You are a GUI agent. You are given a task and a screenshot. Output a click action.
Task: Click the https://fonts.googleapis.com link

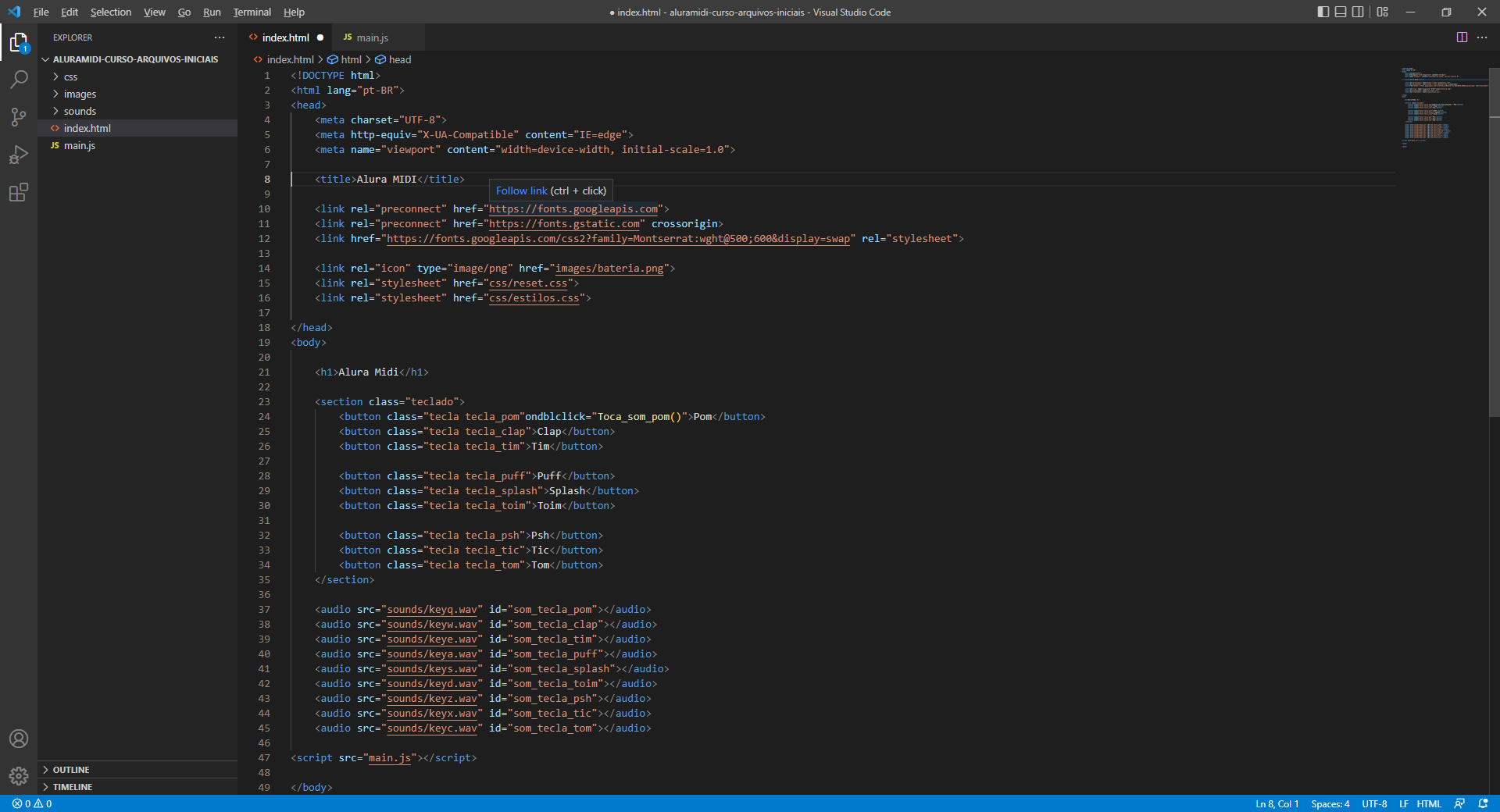[x=573, y=208]
